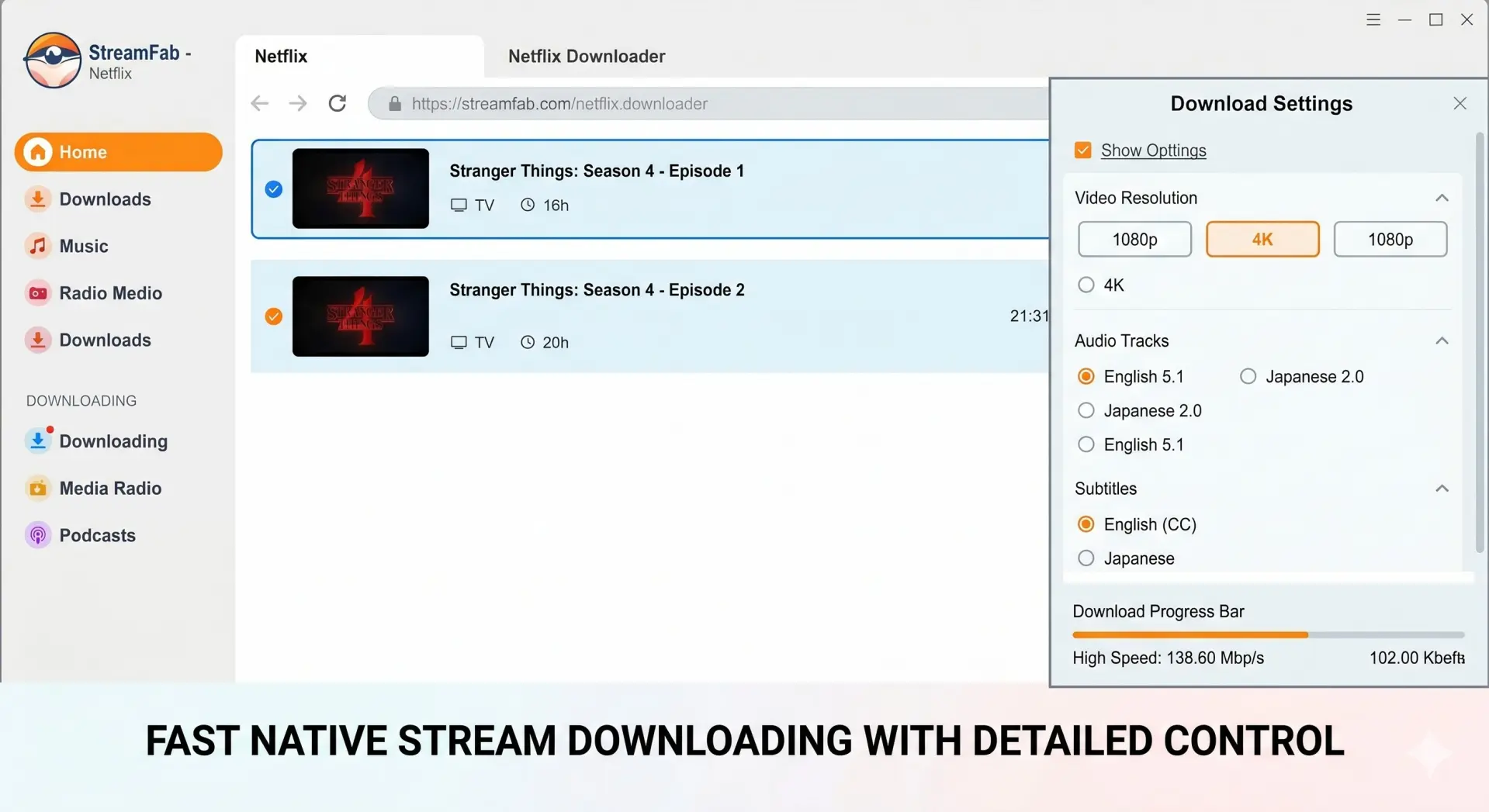Click the Show Options link text
Screen dimensions: 1489x812
point(1153,150)
